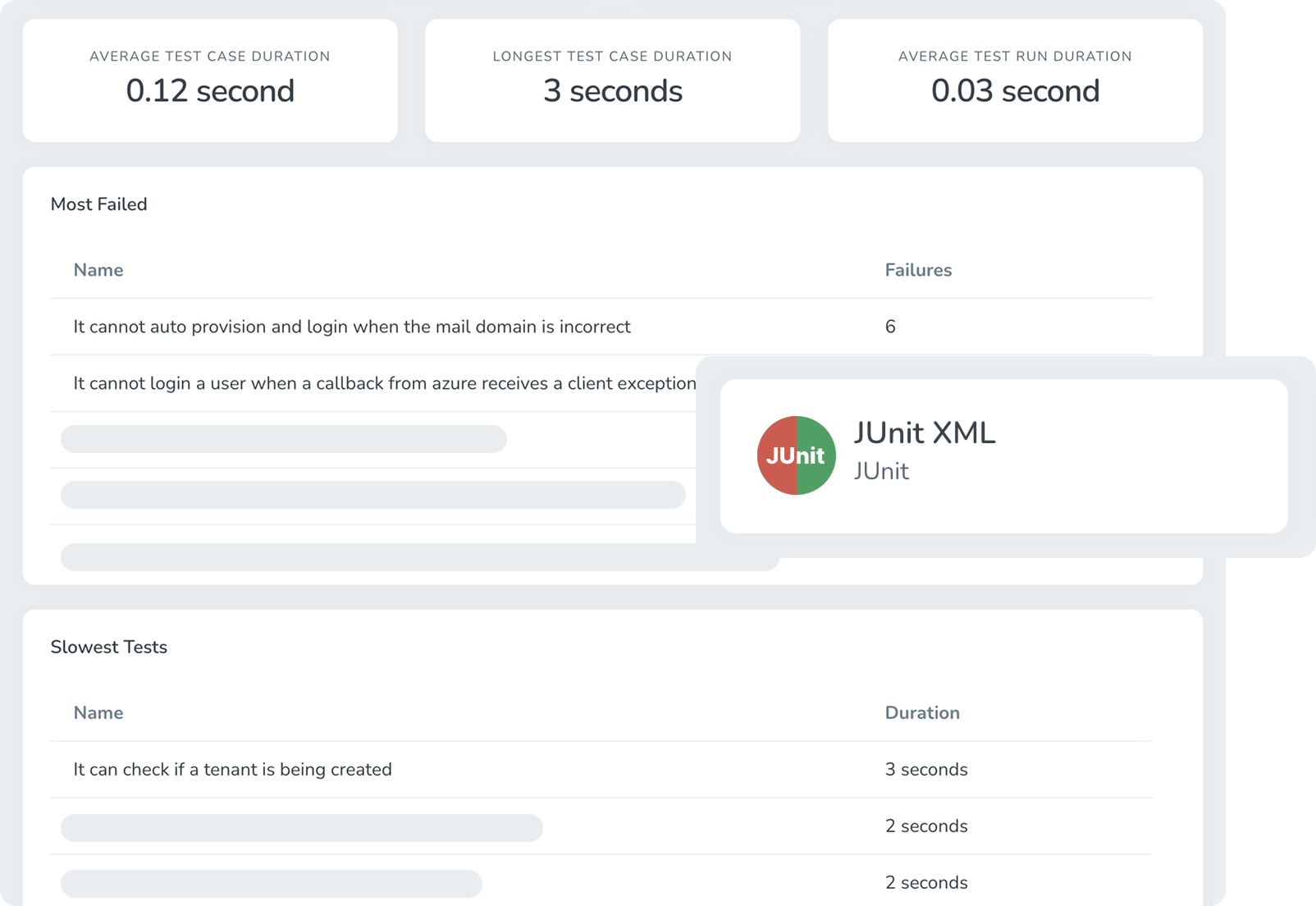Click the Average Test Run Duration card

(1015, 80)
